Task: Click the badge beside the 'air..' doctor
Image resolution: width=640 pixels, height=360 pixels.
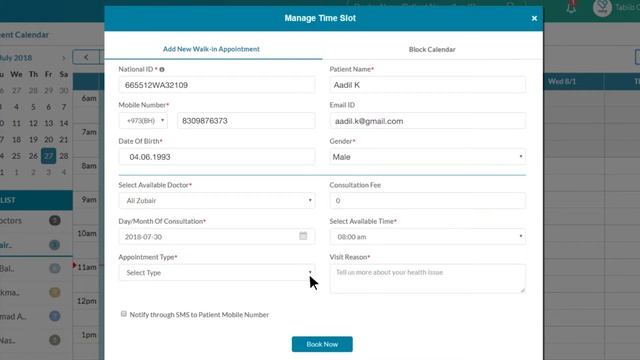Action: coord(55,245)
